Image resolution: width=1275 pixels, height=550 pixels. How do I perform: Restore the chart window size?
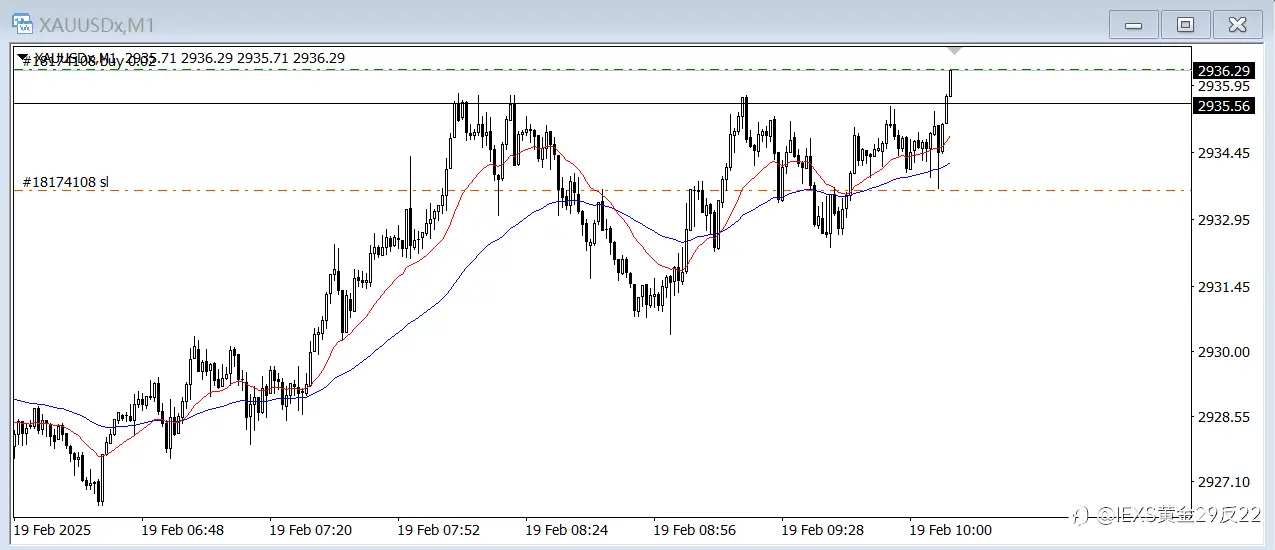click(1186, 25)
